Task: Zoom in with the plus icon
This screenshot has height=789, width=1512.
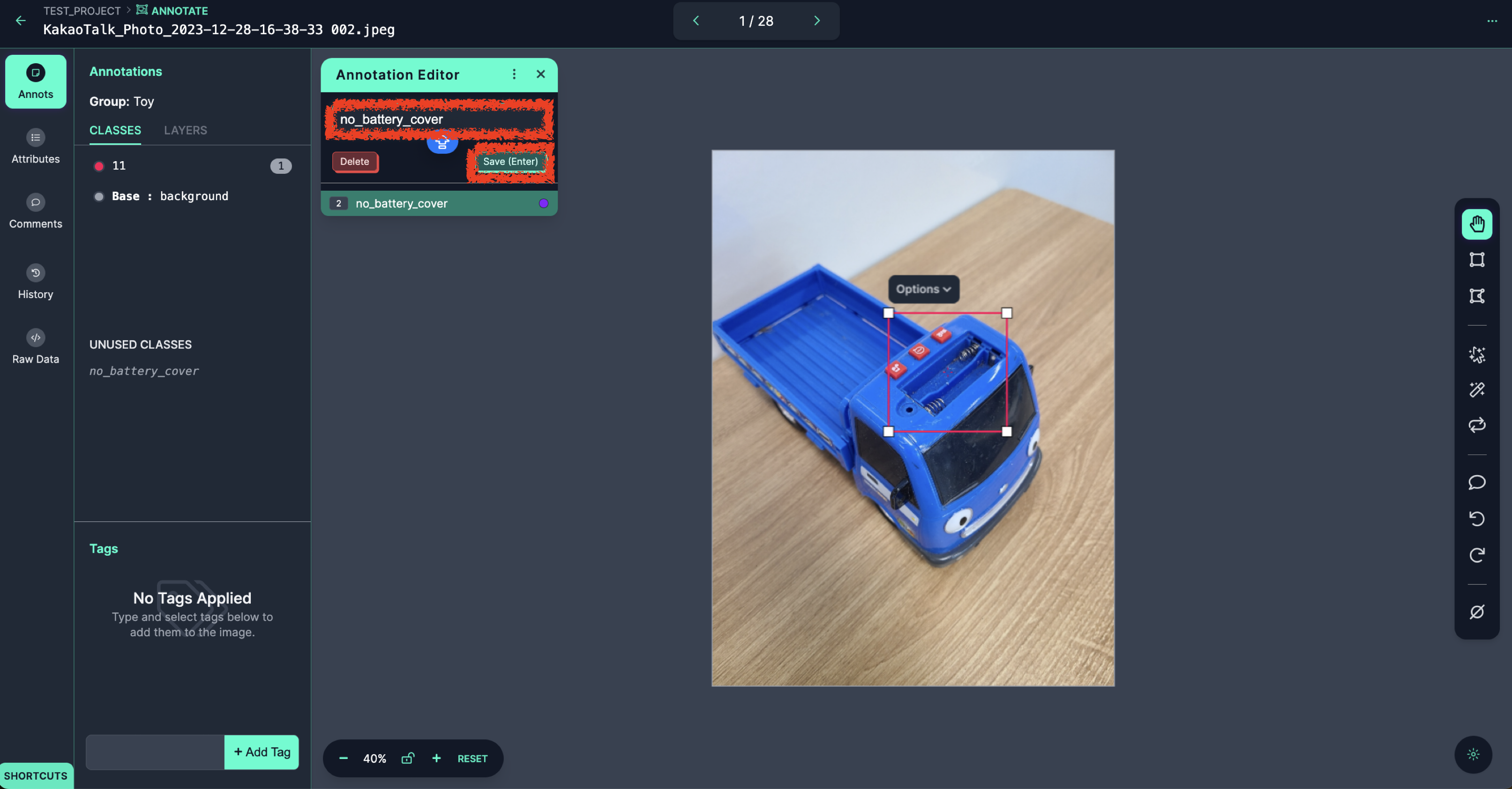Action: click(436, 759)
